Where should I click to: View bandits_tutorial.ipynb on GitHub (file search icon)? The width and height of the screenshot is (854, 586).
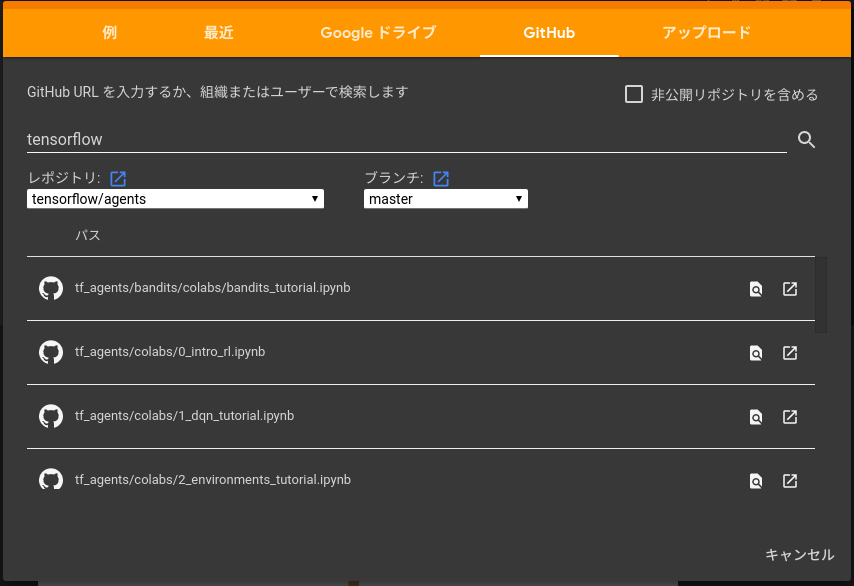click(755, 289)
